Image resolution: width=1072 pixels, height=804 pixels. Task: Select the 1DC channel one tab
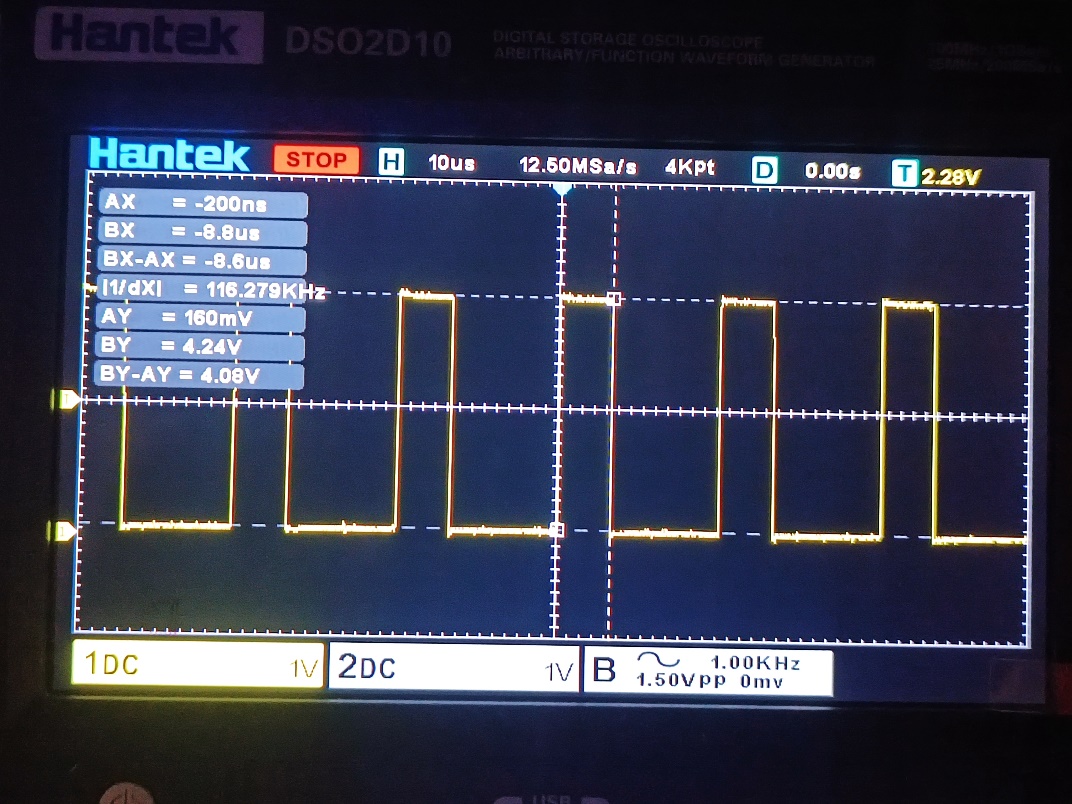click(198, 664)
